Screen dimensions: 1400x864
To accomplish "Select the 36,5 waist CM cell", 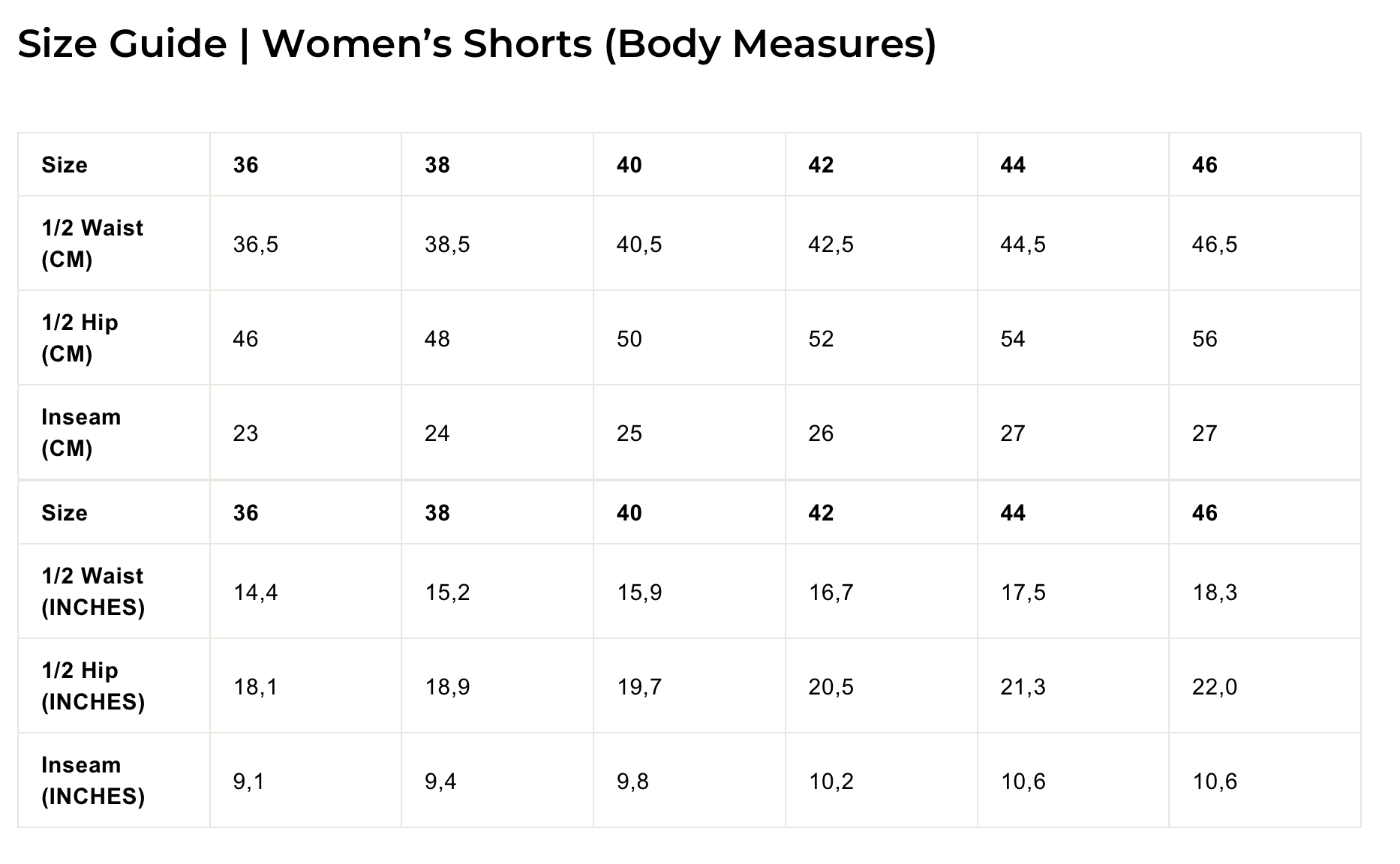I will point(256,244).
